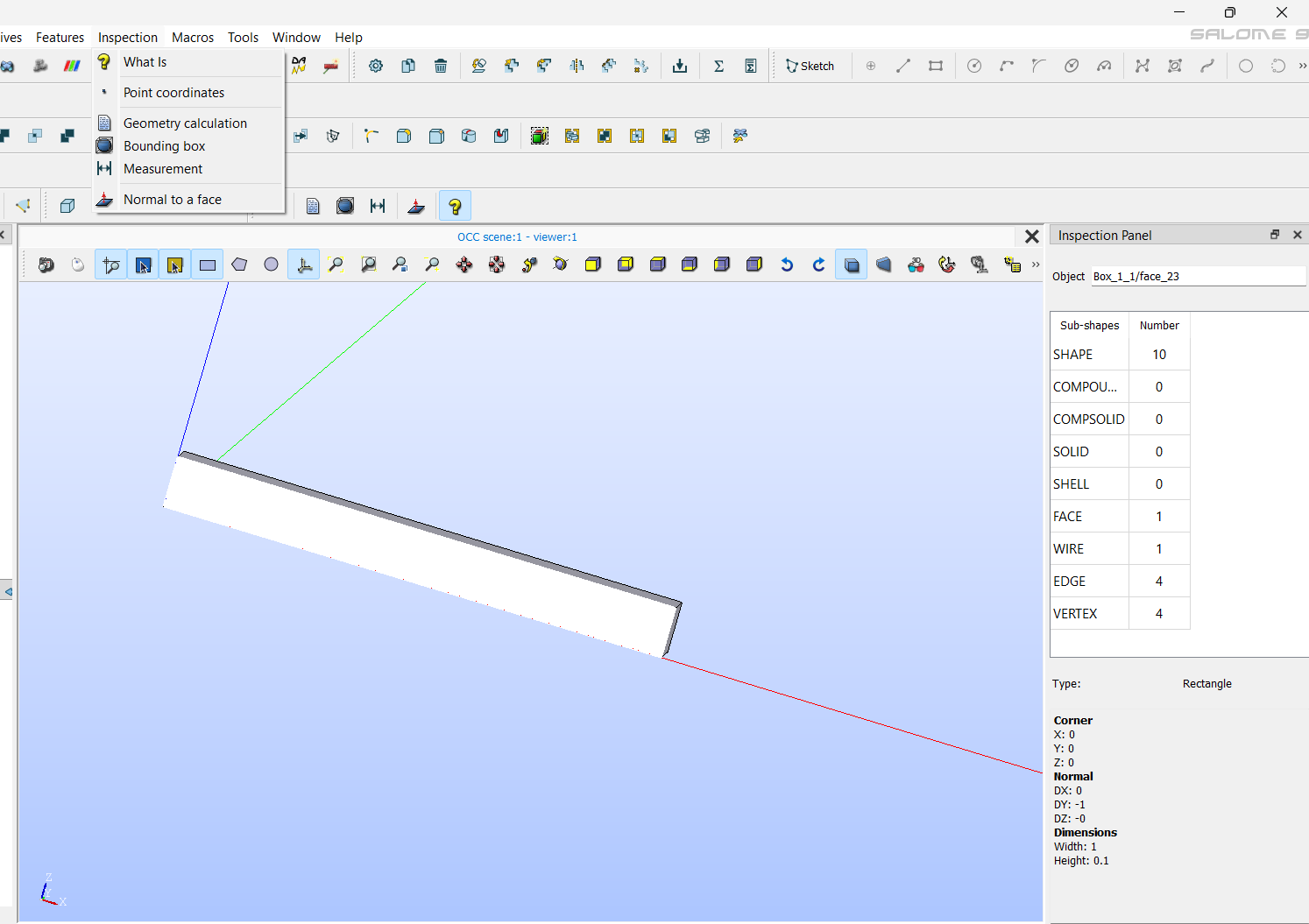
Task: Select the EDGE row in sub-shapes table
Action: (x=1121, y=582)
